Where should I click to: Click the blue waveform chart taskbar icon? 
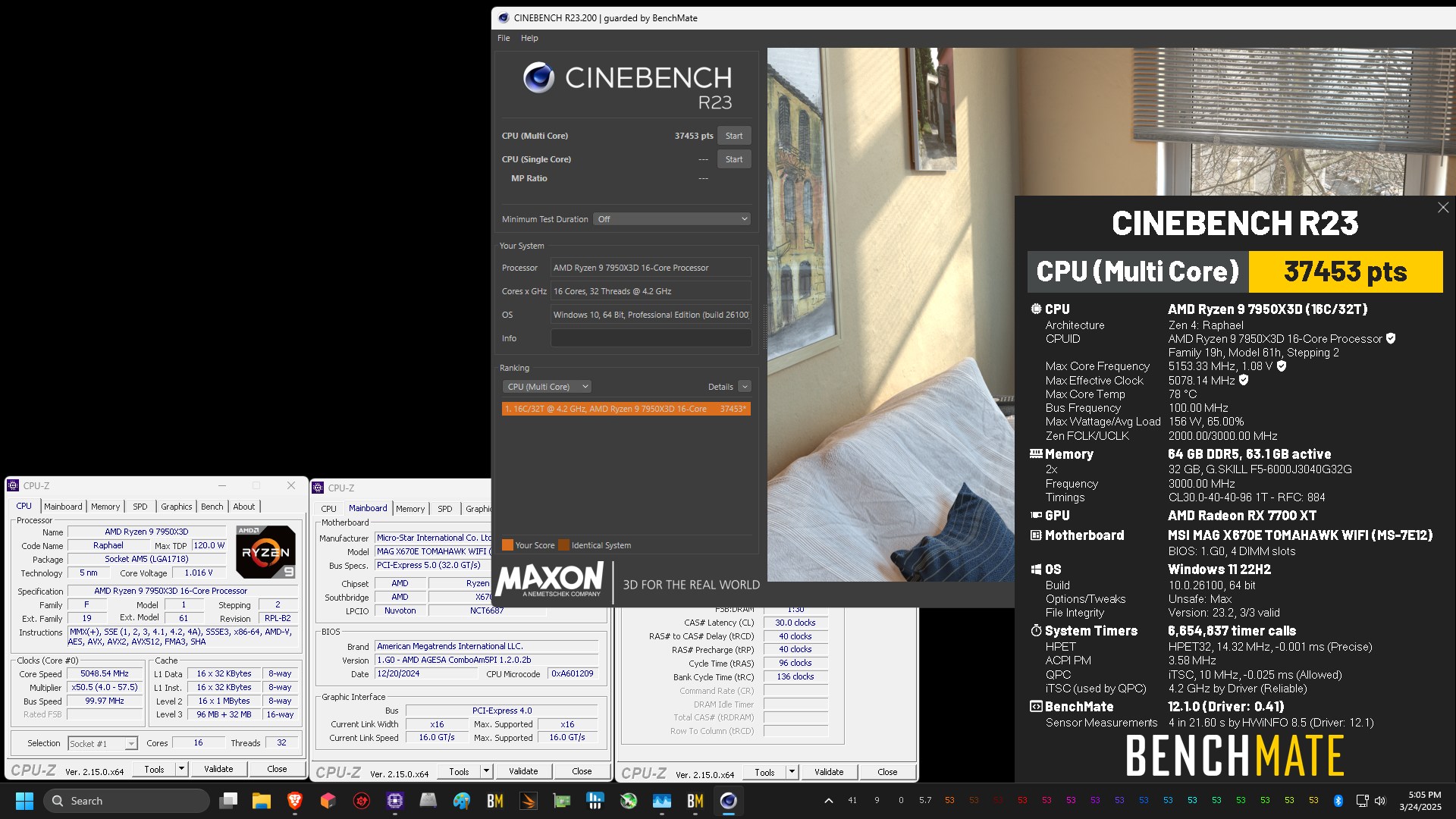pos(662,801)
